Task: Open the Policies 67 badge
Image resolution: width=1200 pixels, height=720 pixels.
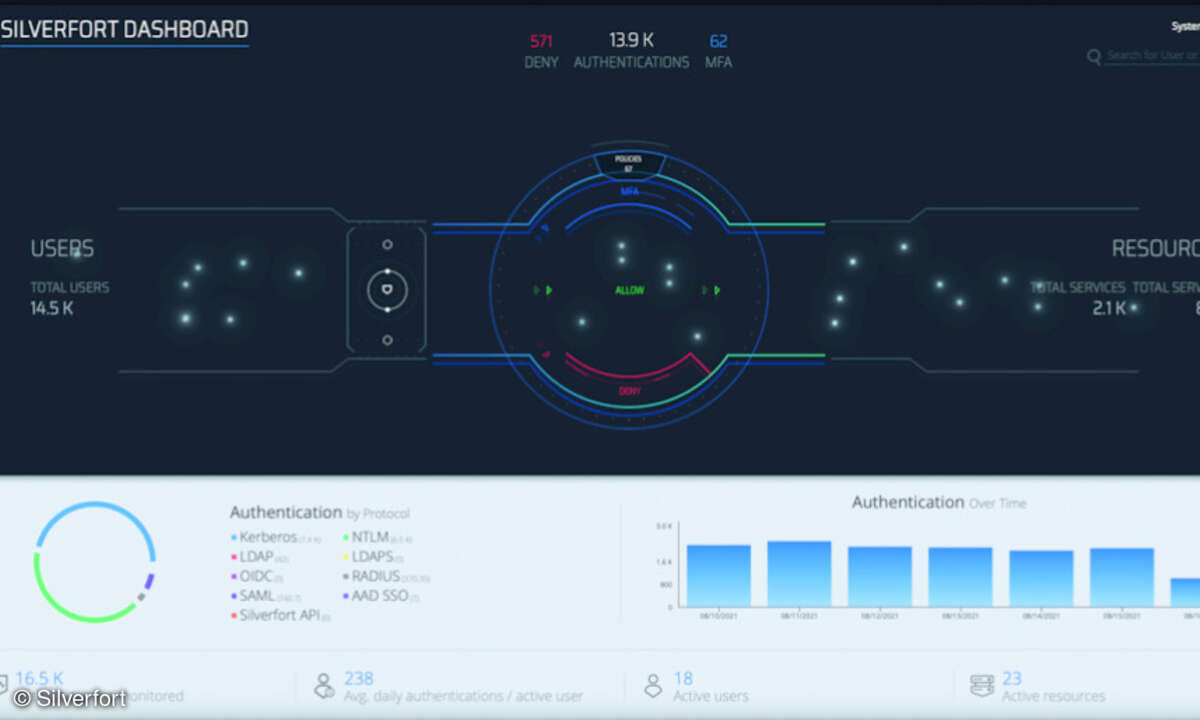Action: (x=628, y=163)
